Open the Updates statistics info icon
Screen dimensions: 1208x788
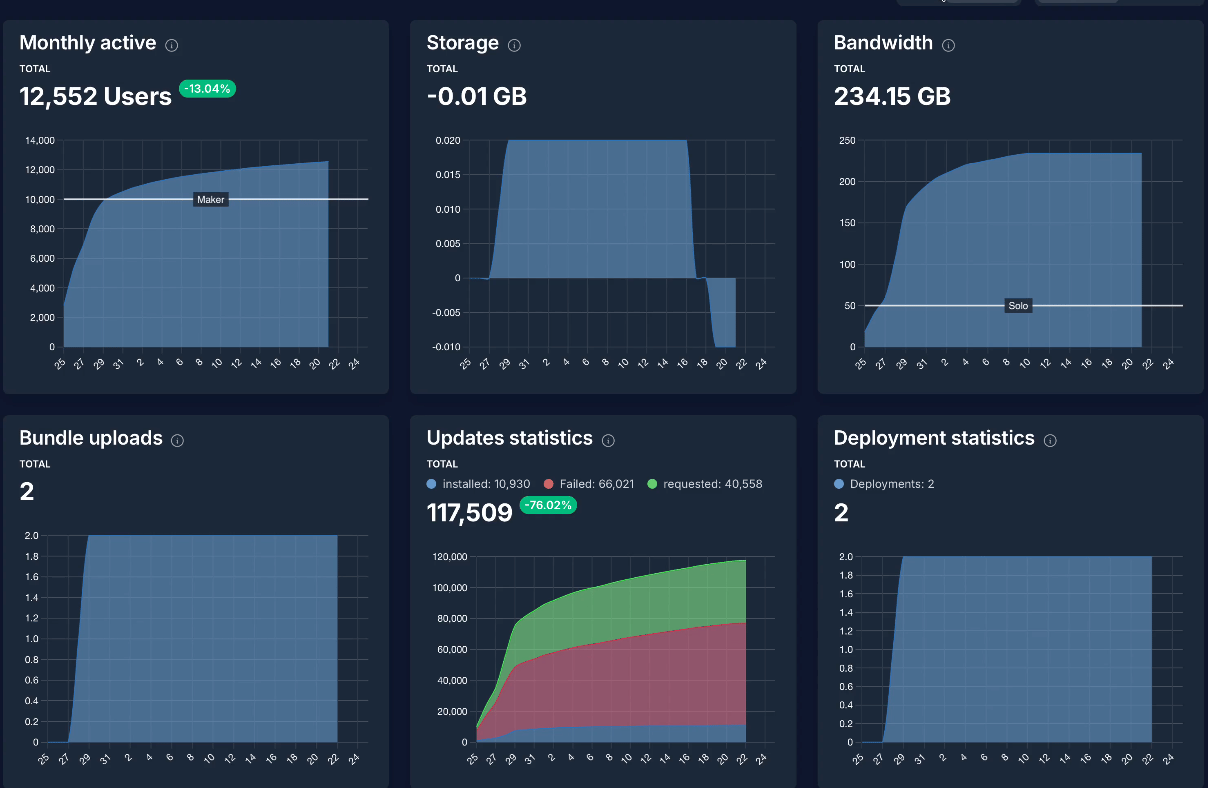(608, 440)
